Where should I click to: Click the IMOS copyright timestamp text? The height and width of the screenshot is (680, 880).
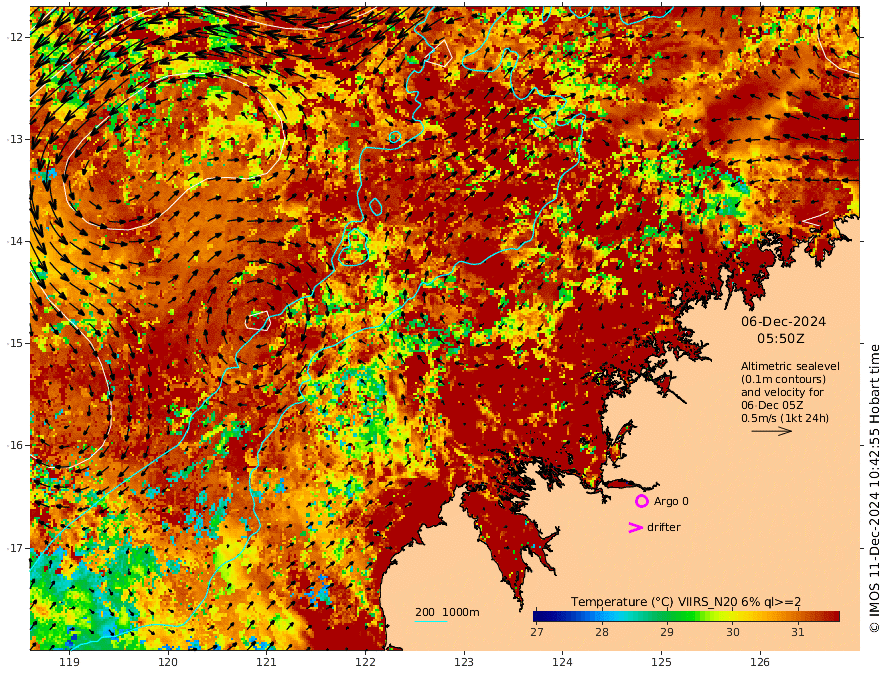pos(873,489)
